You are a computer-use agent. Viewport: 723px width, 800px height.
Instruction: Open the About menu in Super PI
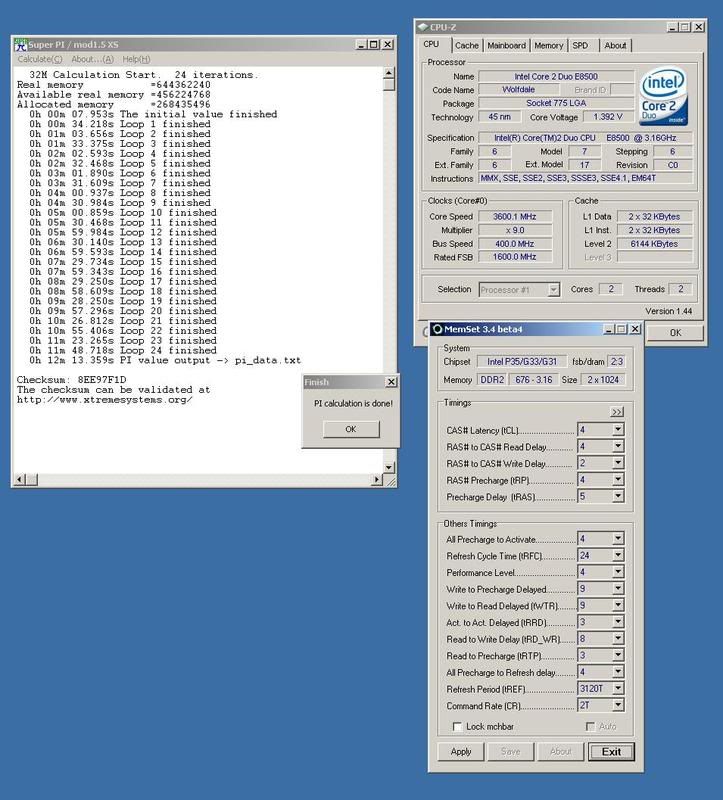pyautogui.click(x=92, y=59)
